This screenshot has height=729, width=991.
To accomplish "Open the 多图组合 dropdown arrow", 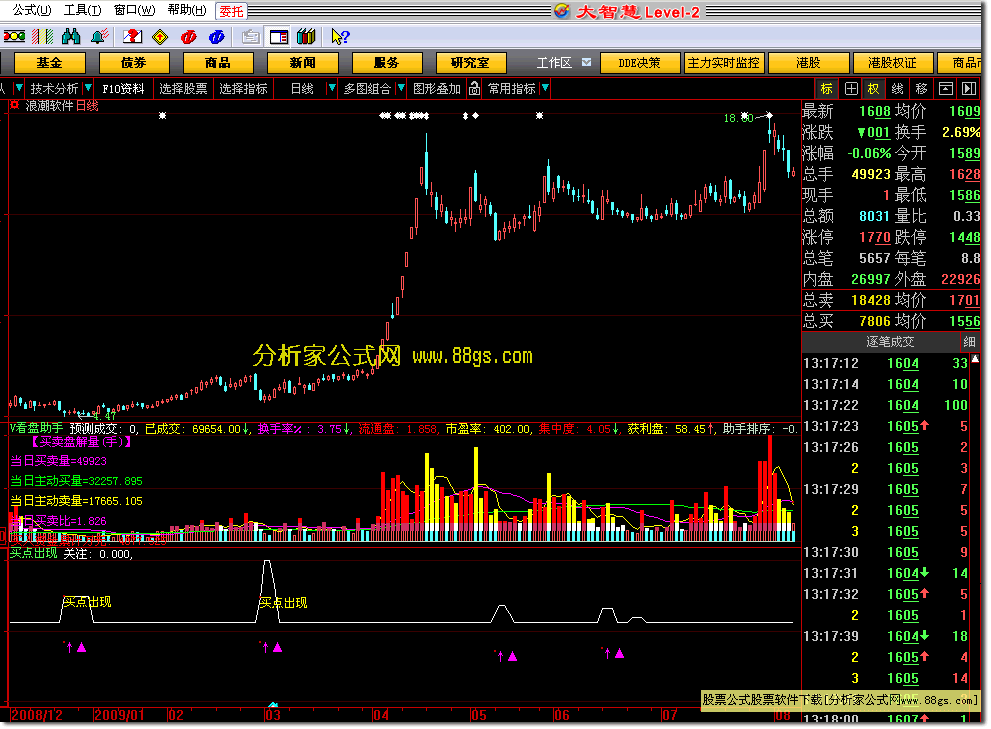I will click(x=400, y=89).
